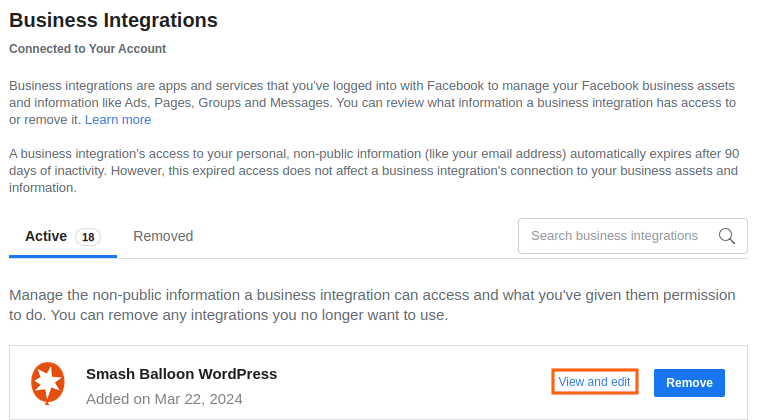757x420 pixels.
Task: Click the Smash Balloon orange logo icon
Action: 48,383
